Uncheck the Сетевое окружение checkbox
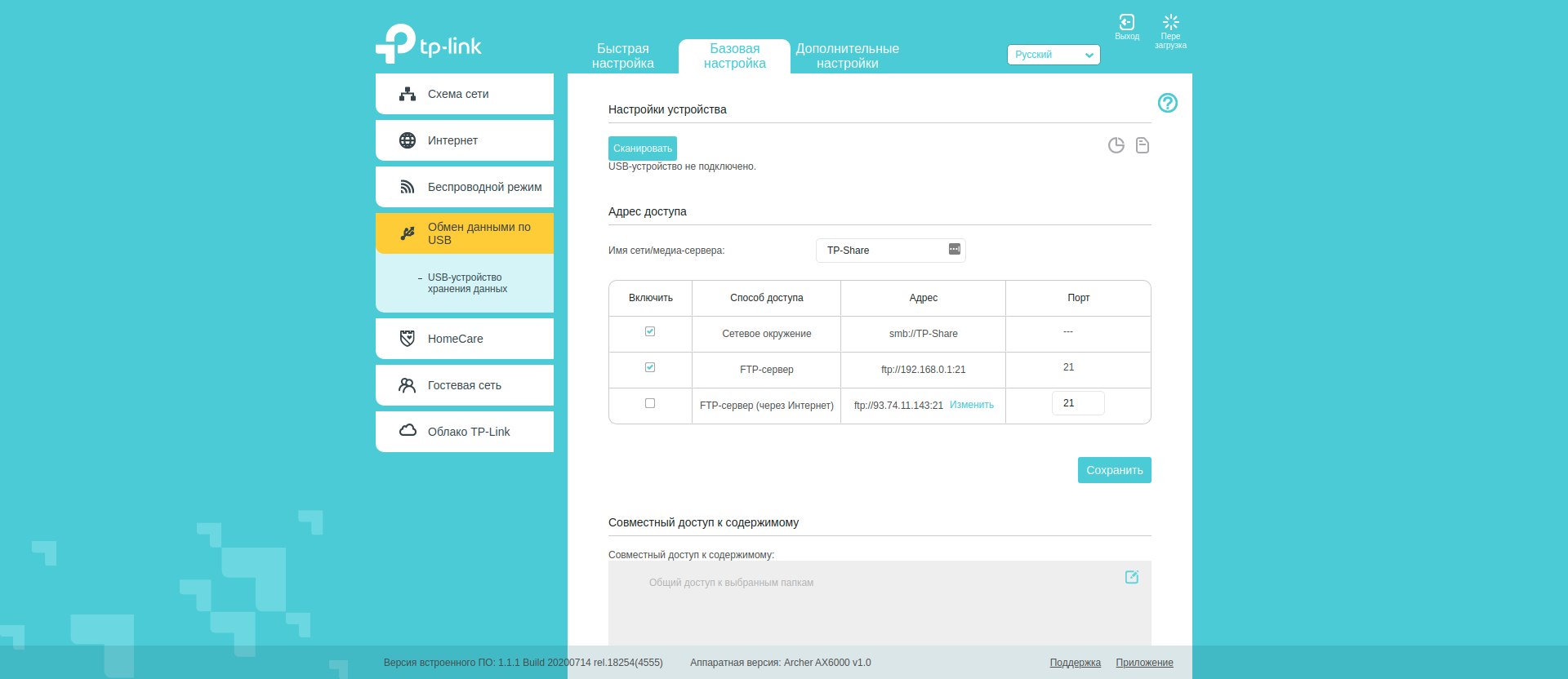Image resolution: width=1568 pixels, height=679 pixels. [650, 331]
